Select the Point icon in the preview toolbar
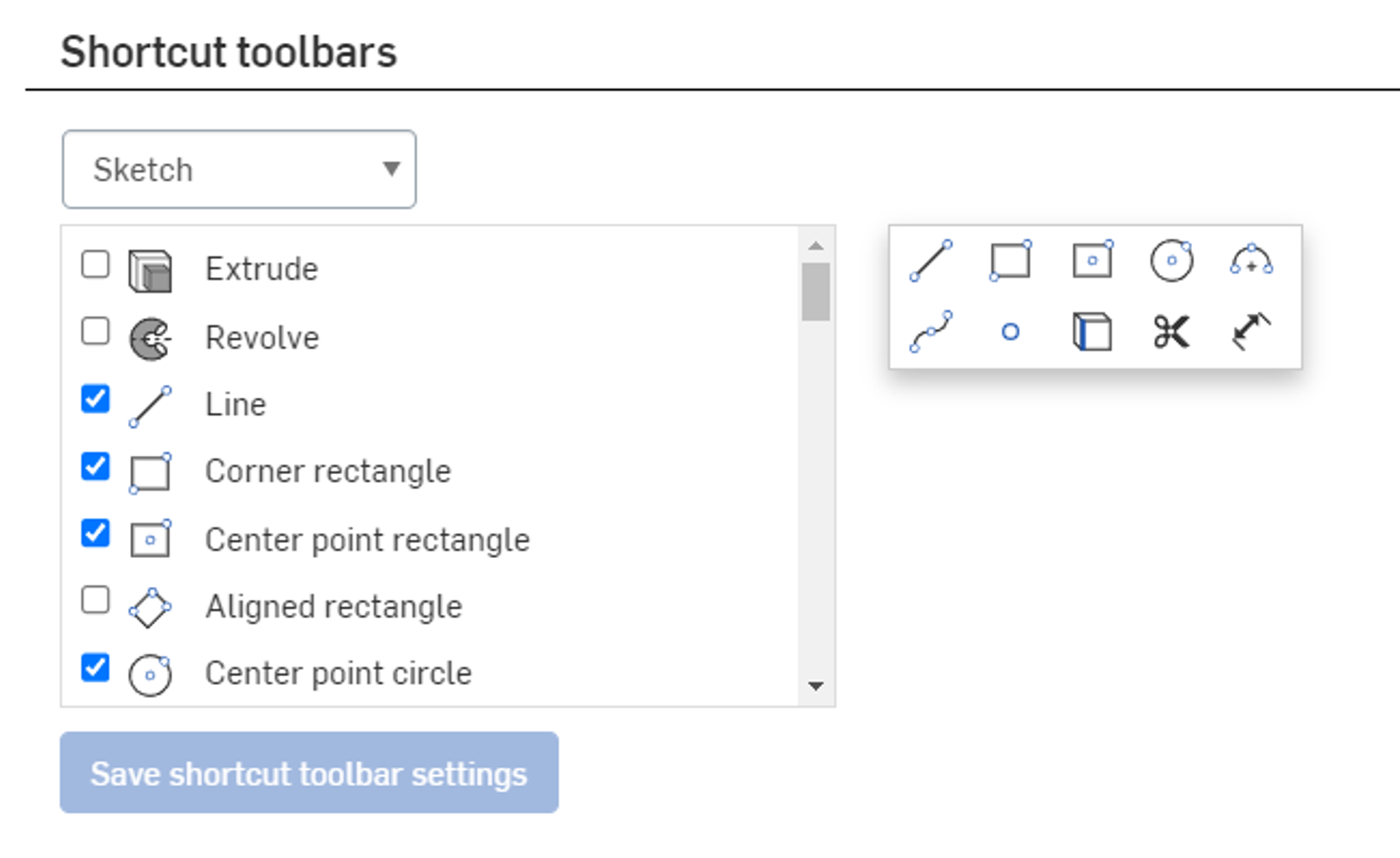Image resolution: width=1400 pixels, height=858 pixels. [1011, 332]
